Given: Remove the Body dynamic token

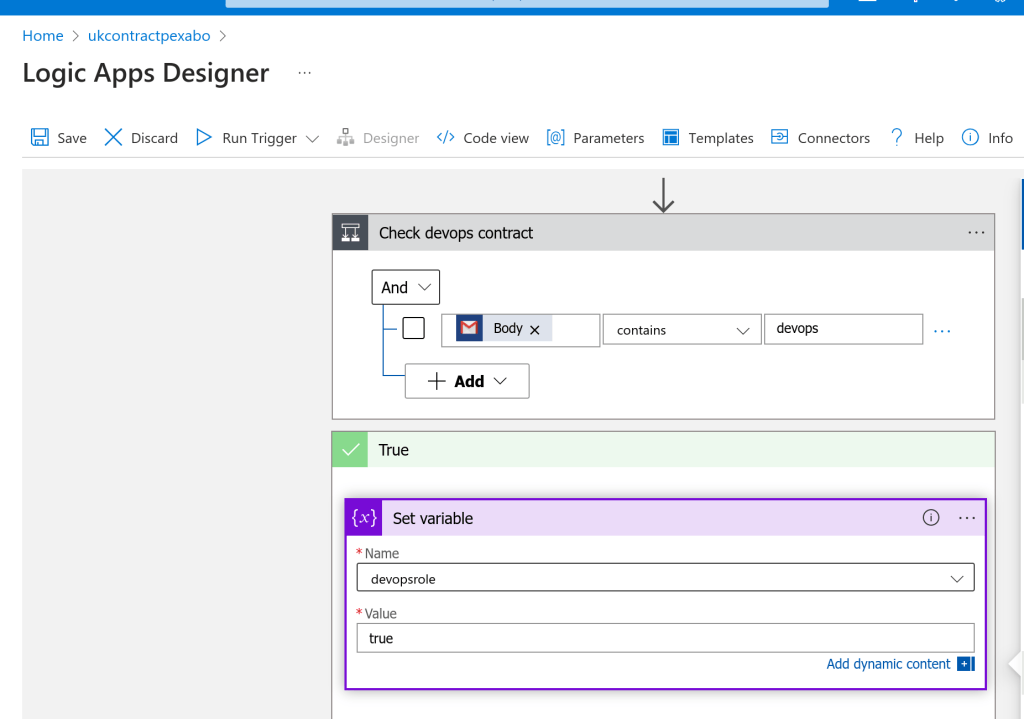Looking at the screenshot, I should click(535, 330).
